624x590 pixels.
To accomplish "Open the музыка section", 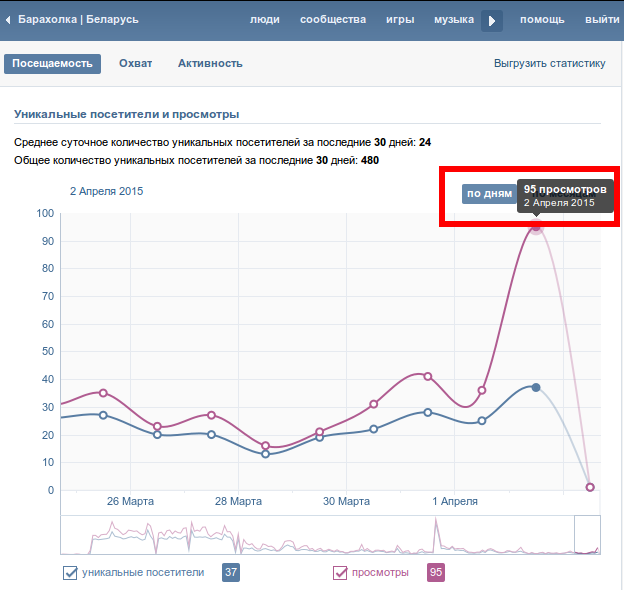I will (454, 20).
